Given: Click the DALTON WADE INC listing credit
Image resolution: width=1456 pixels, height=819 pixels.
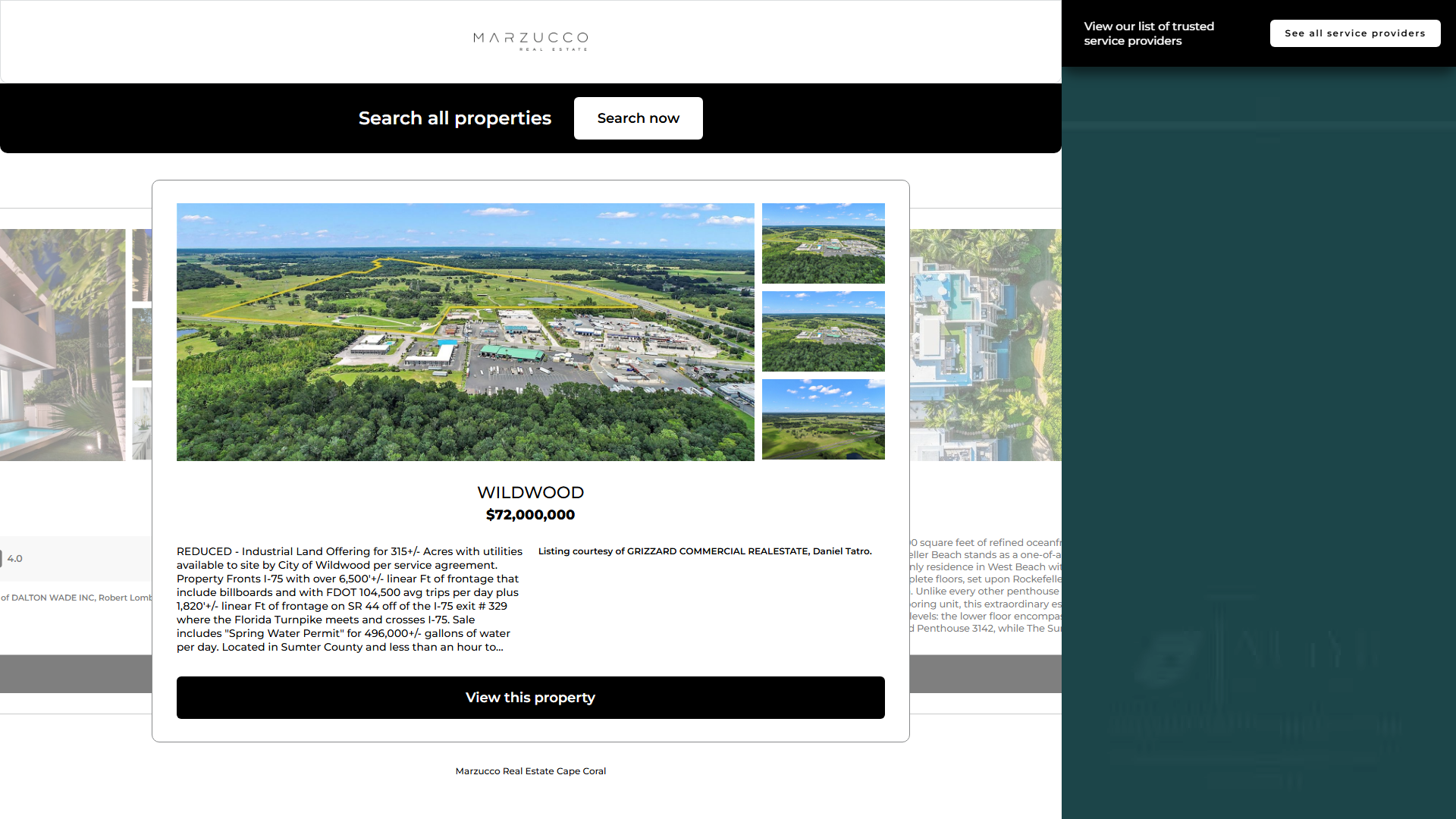Looking at the screenshot, I should pos(76,598).
